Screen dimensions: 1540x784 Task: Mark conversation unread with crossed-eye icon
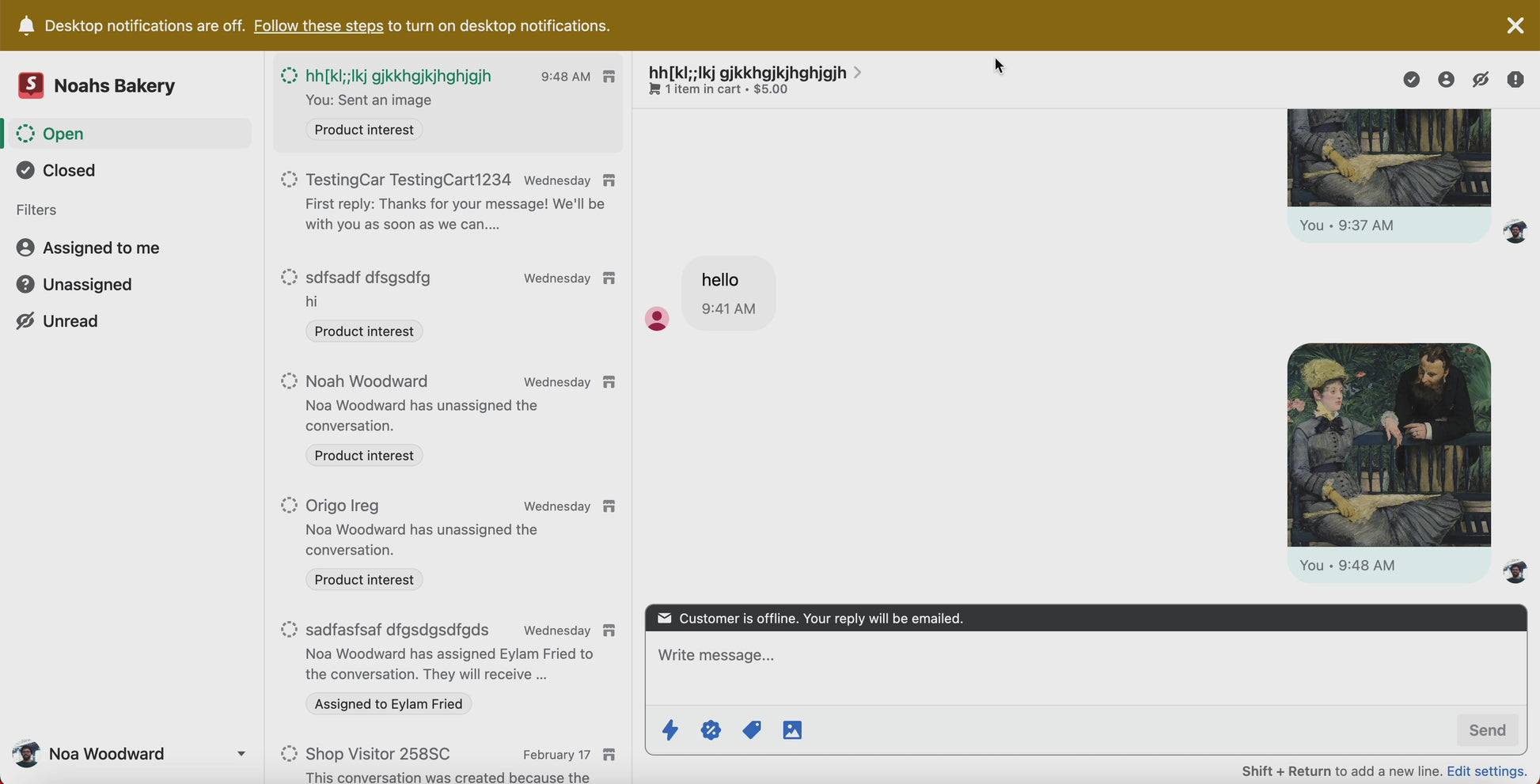pos(1481,79)
